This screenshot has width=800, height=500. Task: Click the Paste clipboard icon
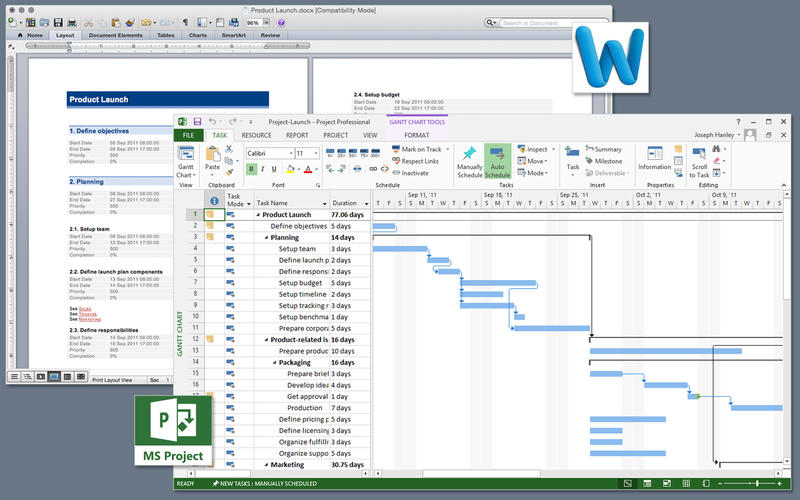(x=212, y=155)
